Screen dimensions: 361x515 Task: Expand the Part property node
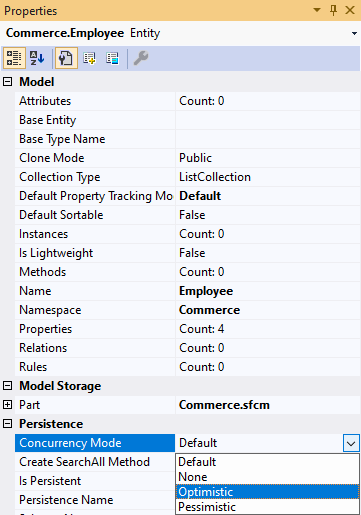(x=7, y=405)
